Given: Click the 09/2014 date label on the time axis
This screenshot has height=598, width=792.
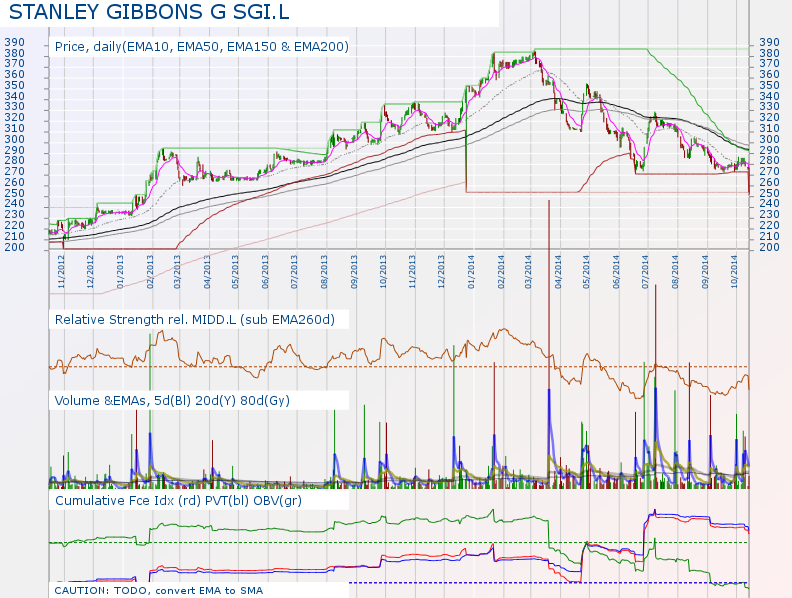Looking at the screenshot, I should coord(705,272).
